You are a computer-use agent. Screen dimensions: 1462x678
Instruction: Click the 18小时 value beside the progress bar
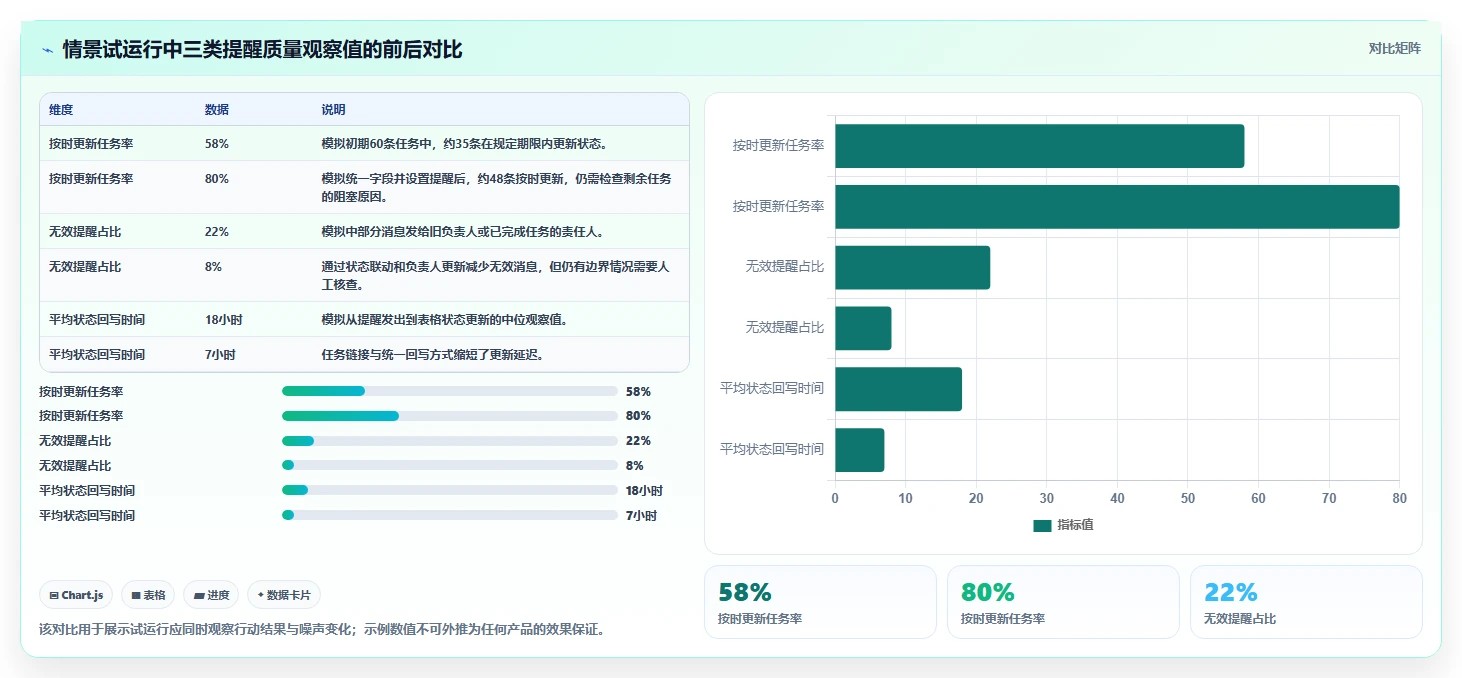coord(644,490)
